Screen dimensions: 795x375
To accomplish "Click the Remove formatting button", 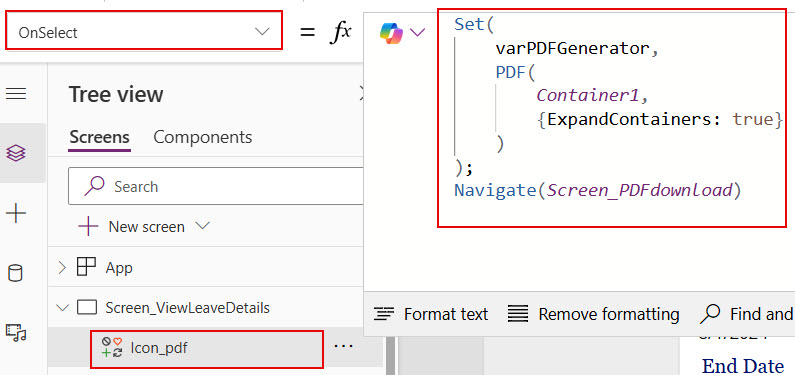I will [x=593, y=314].
